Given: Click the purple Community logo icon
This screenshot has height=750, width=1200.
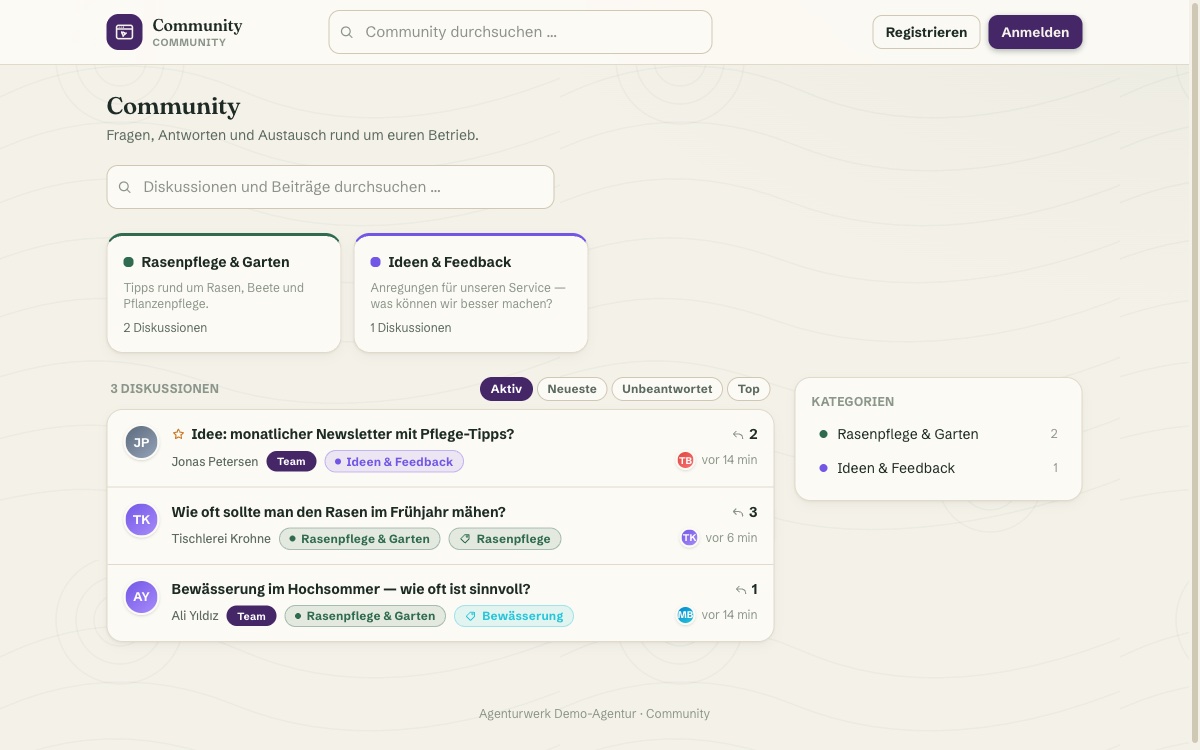Looking at the screenshot, I should (x=125, y=32).
